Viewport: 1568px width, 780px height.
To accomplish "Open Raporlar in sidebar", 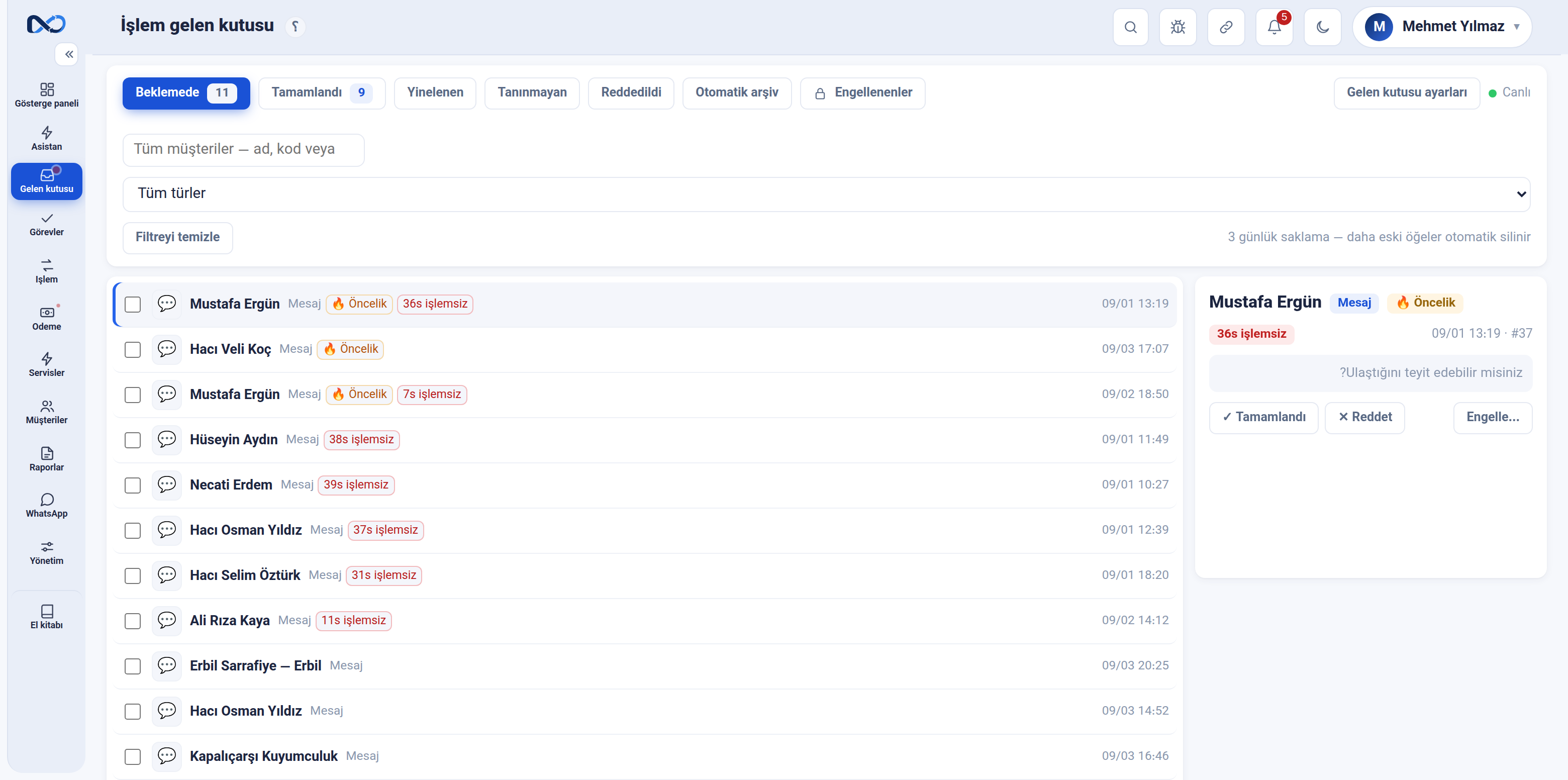I will coord(47,458).
